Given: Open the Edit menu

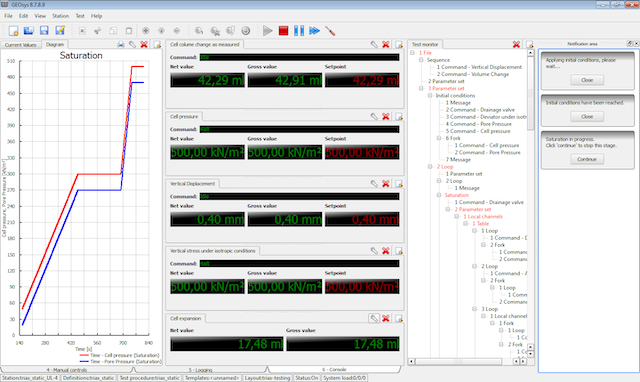Looking at the screenshot, I should pyautogui.click(x=24, y=16).
